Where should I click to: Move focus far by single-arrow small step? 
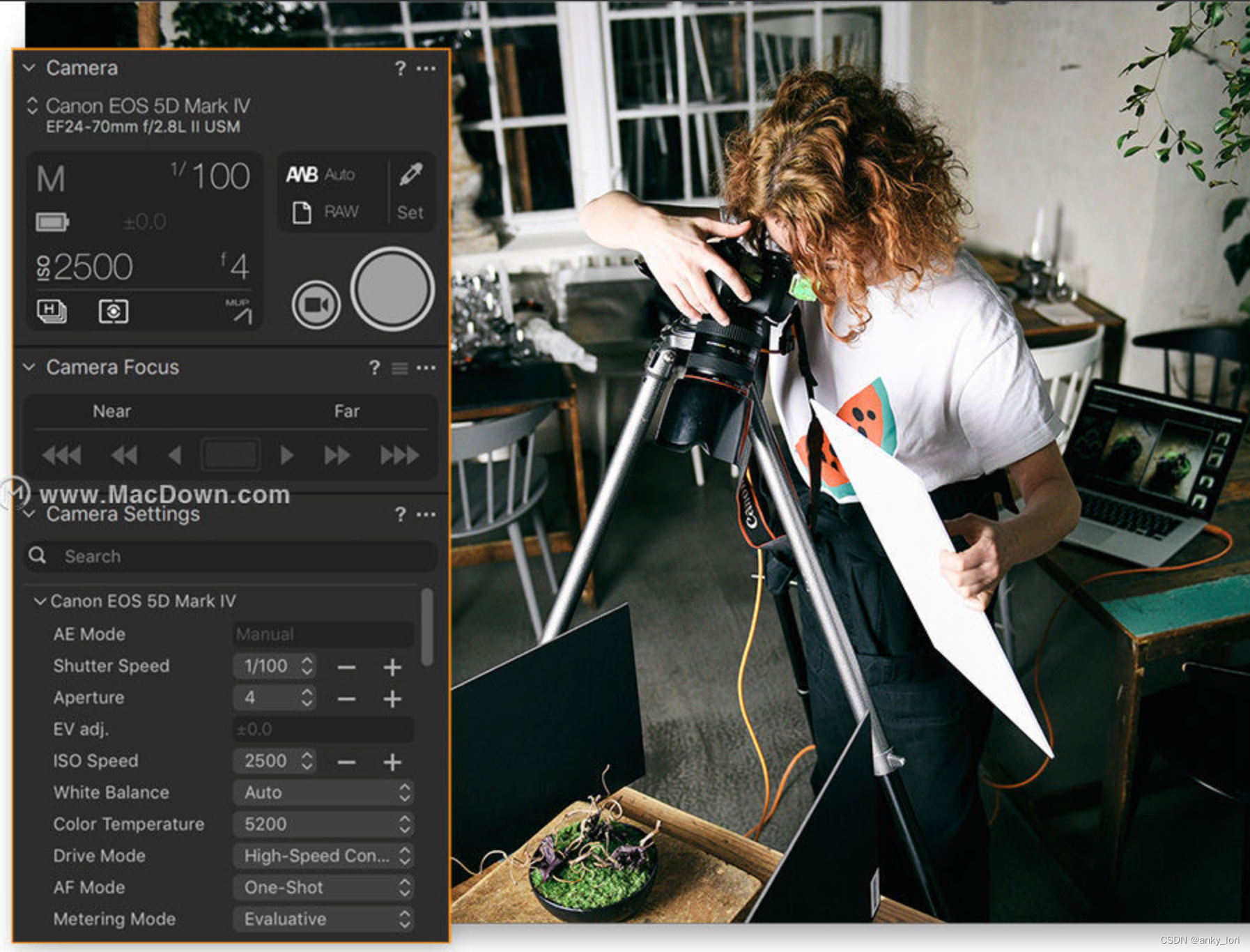pos(286,455)
